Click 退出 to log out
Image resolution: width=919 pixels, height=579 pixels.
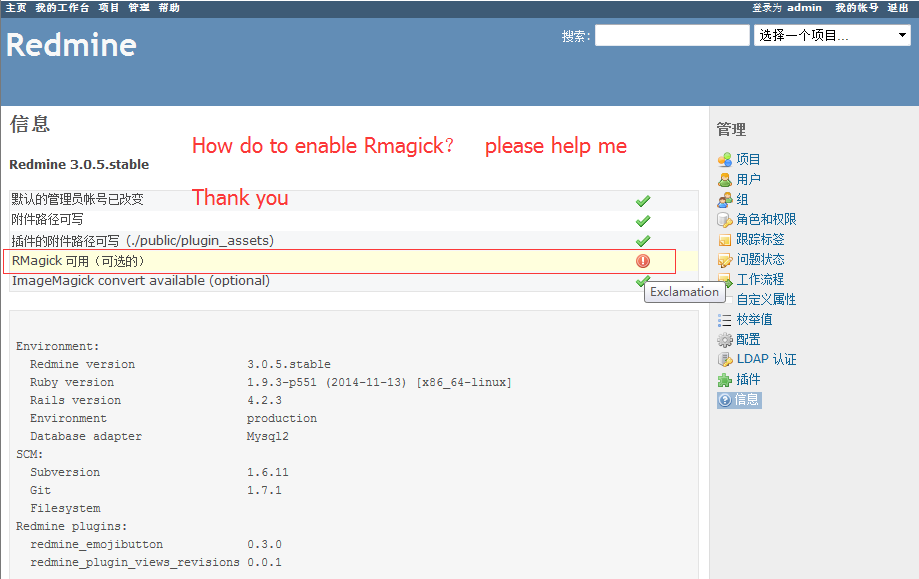click(x=897, y=8)
